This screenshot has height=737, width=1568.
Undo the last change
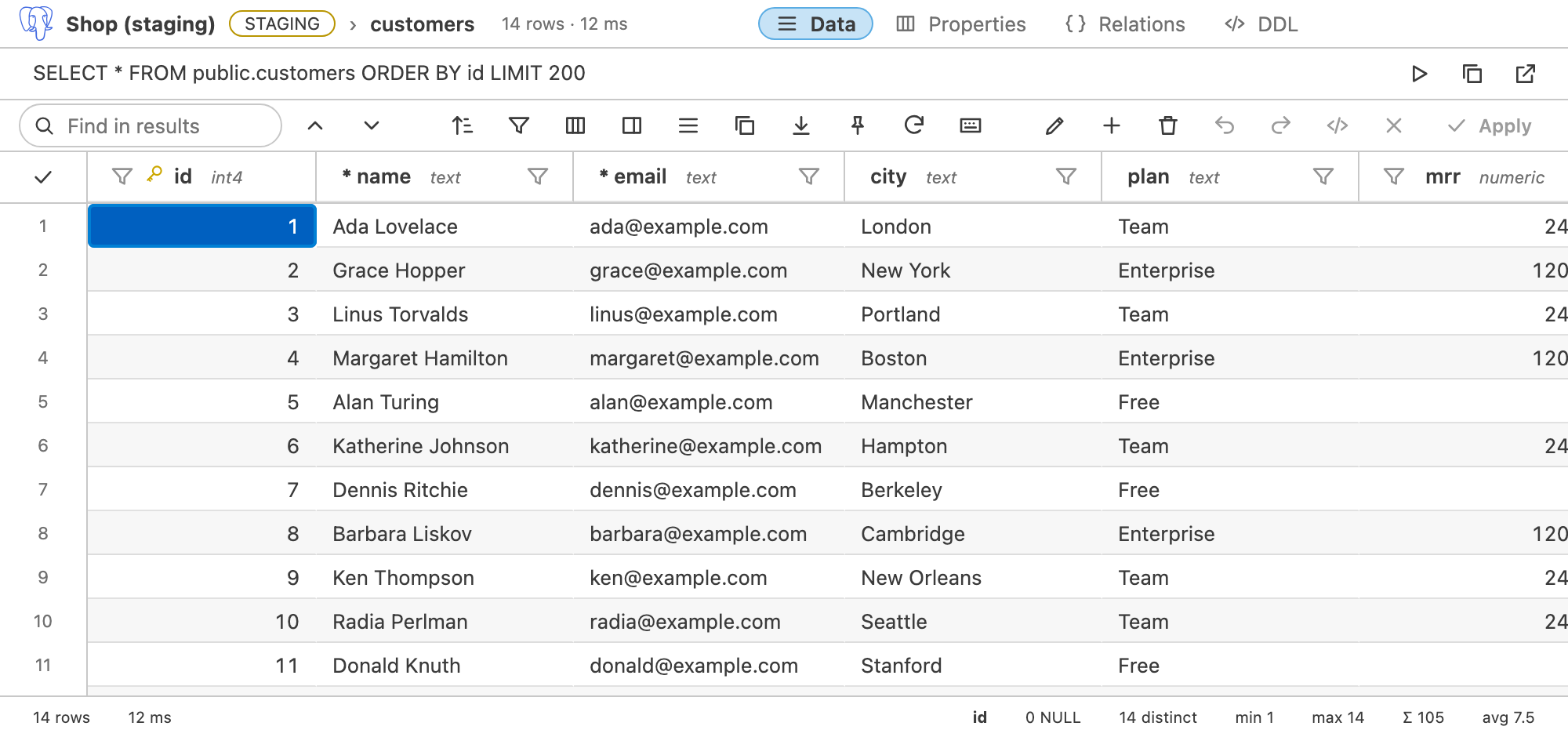(x=1225, y=125)
